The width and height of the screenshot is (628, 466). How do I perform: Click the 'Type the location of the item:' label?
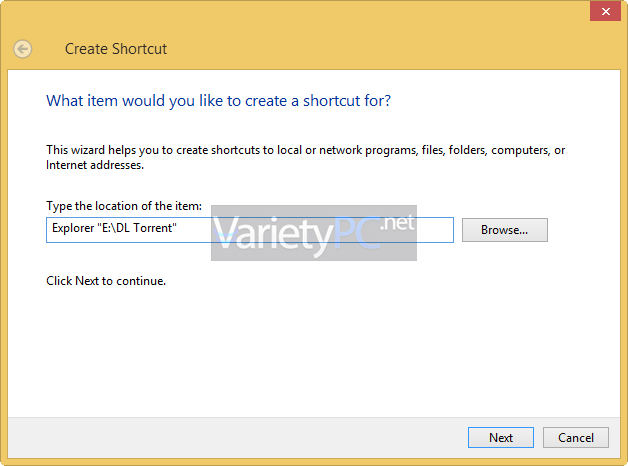click(x=124, y=206)
